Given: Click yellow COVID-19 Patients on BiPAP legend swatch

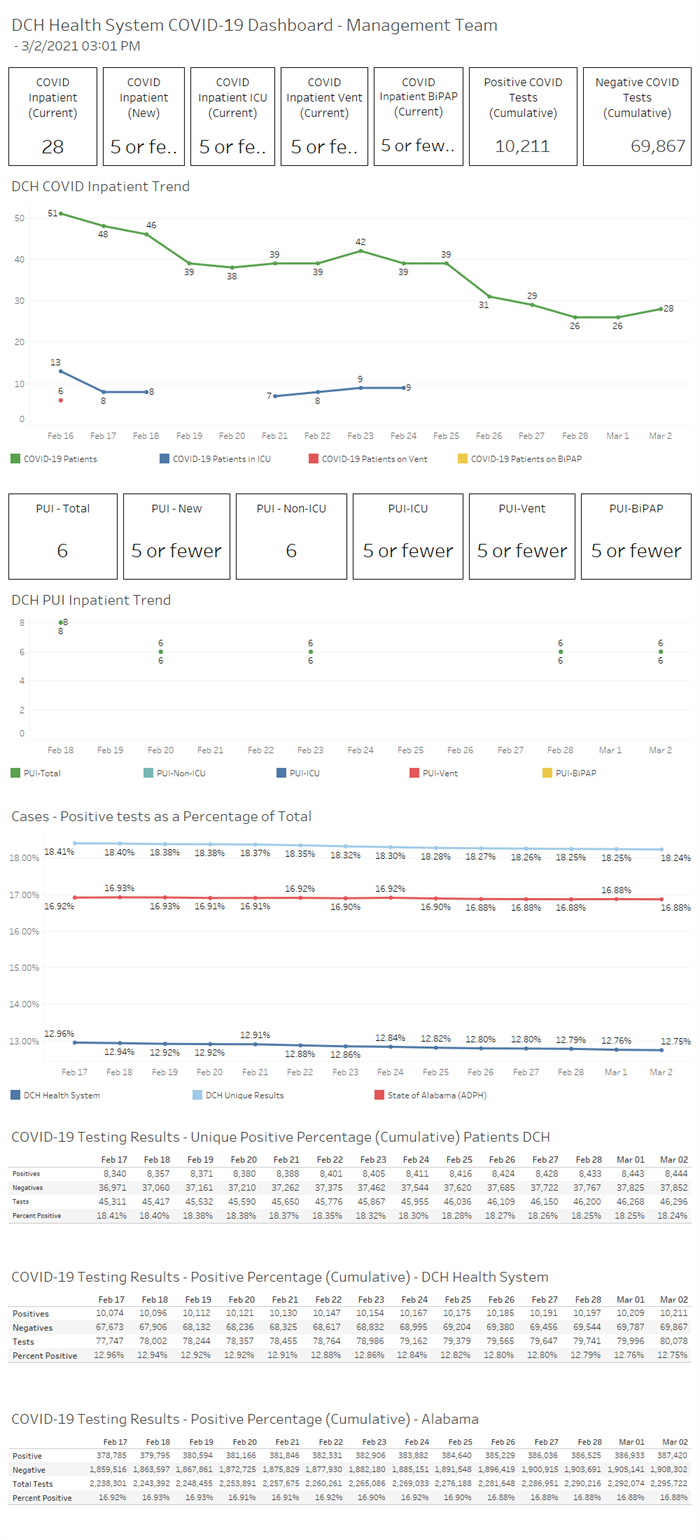Looking at the screenshot, I should [462, 459].
